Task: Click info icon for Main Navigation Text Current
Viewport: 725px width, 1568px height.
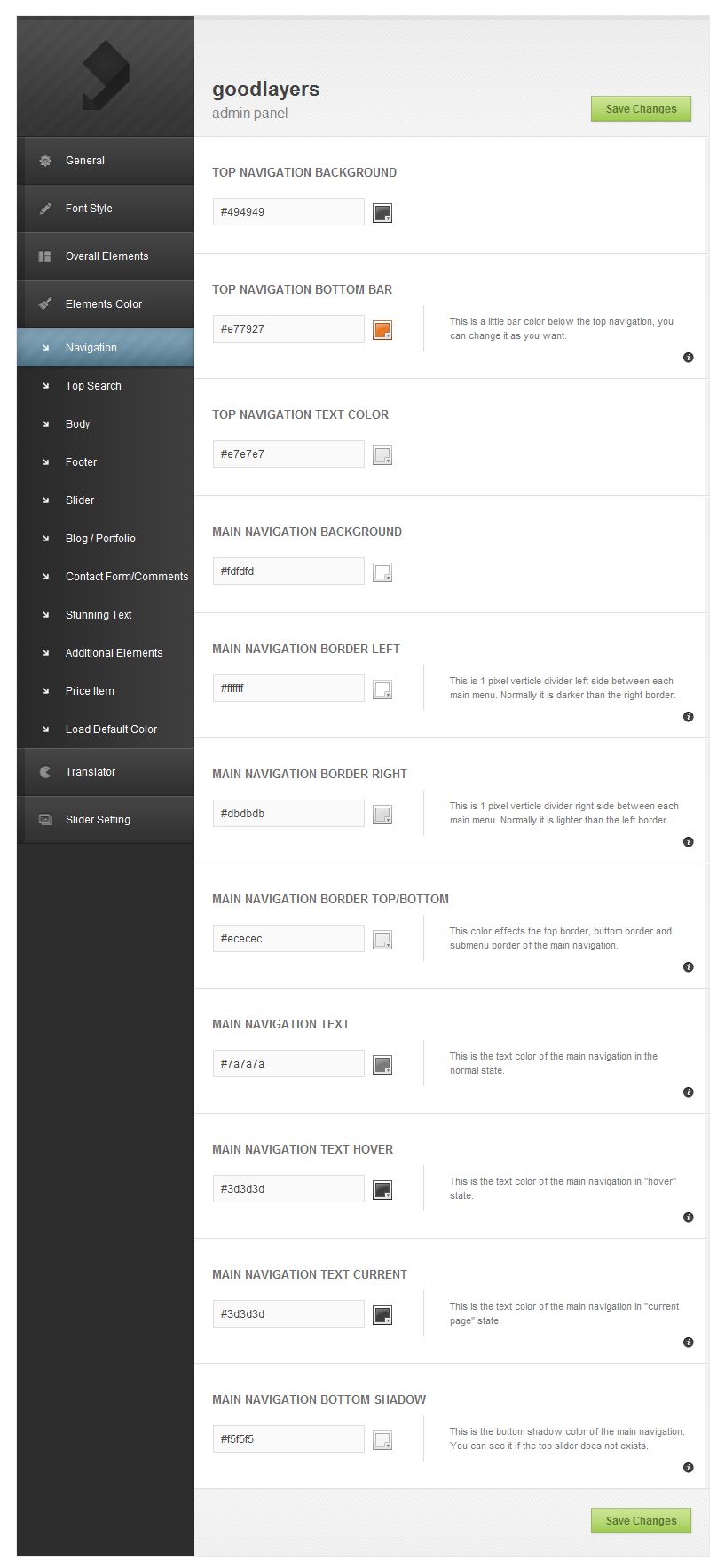Action: [688, 1342]
